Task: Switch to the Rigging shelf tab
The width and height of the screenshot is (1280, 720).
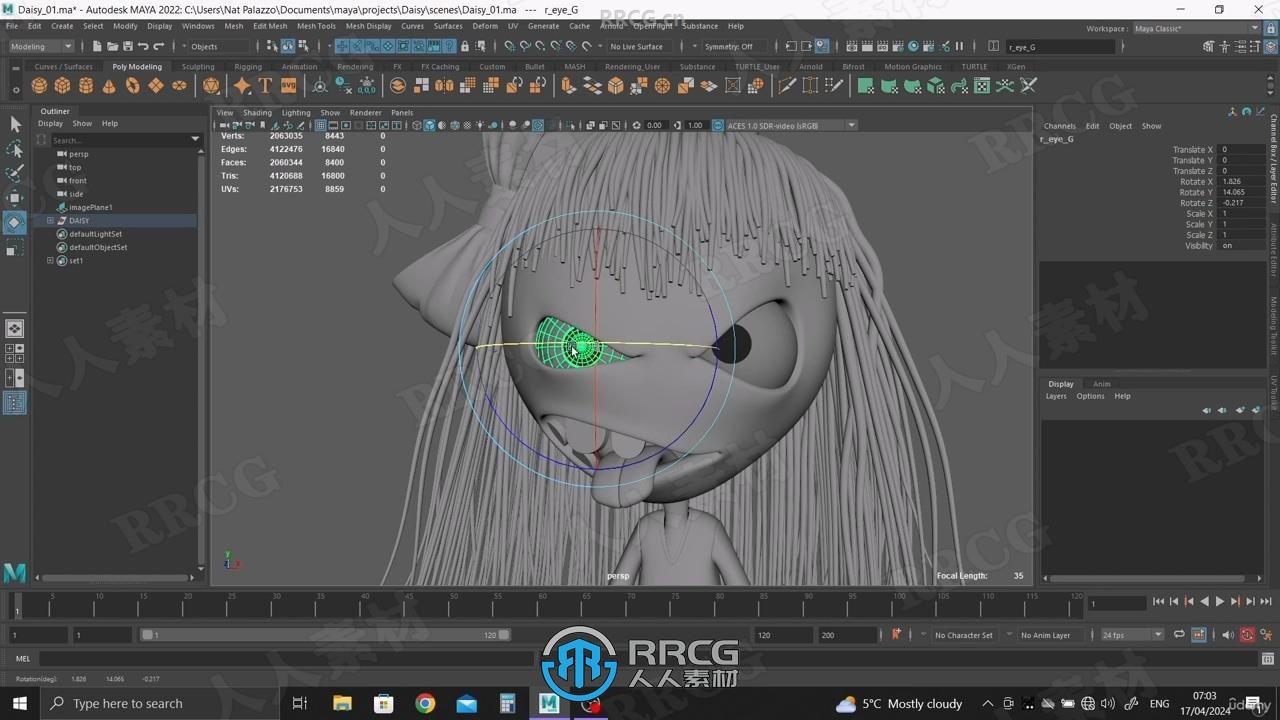Action: tap(248, 67)
